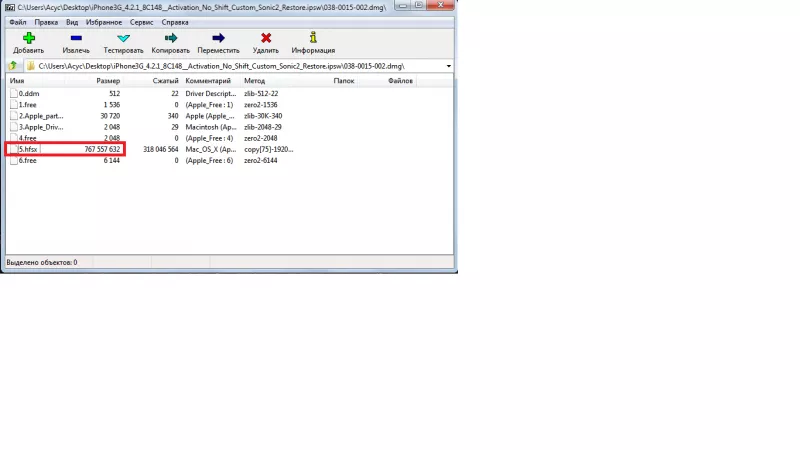Image resolution: width=800 pixels, height=450 pixels.
Task: Click the 7-Zip icon in the title bar
Action: pos(10,7)
